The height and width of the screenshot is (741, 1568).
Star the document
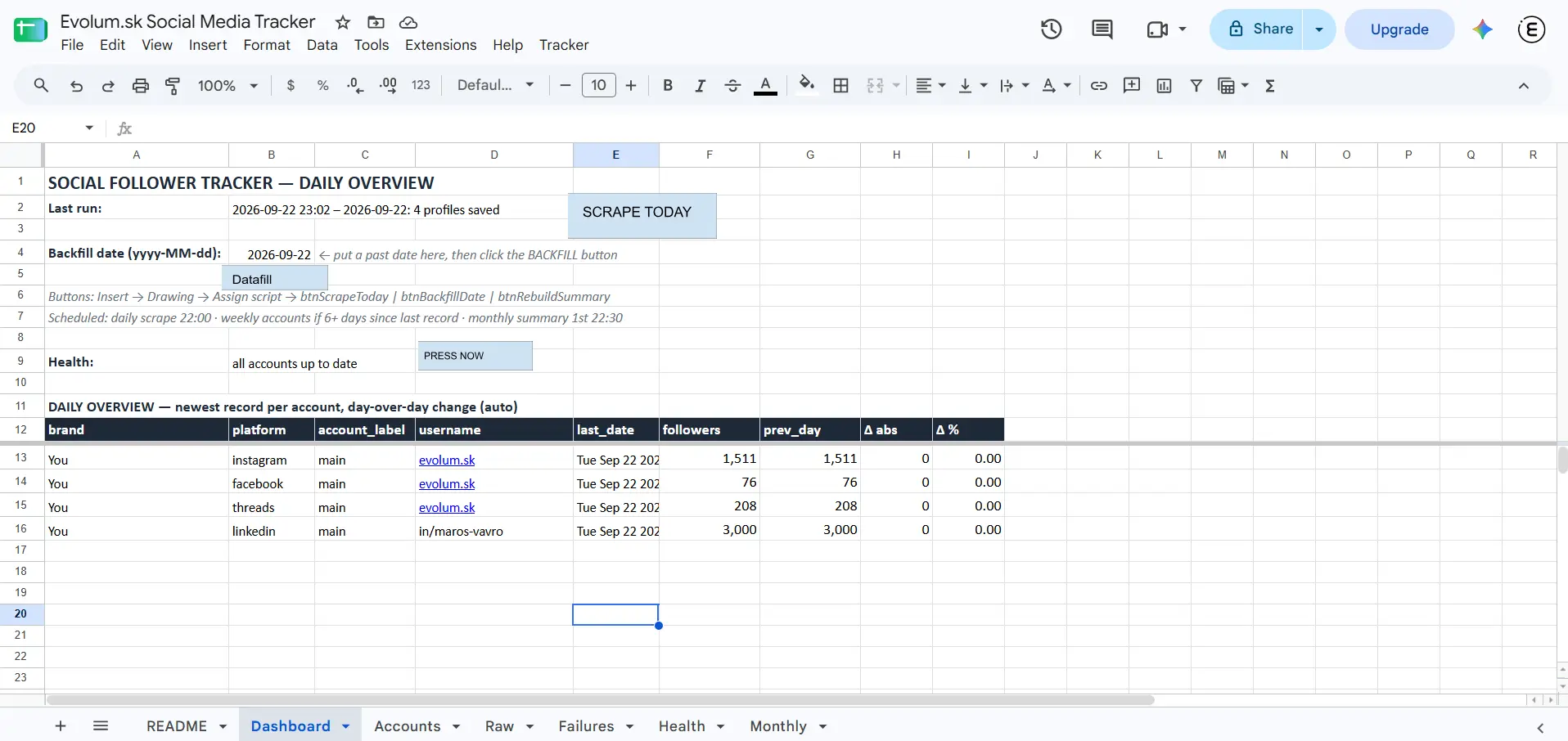pos(343,22)
